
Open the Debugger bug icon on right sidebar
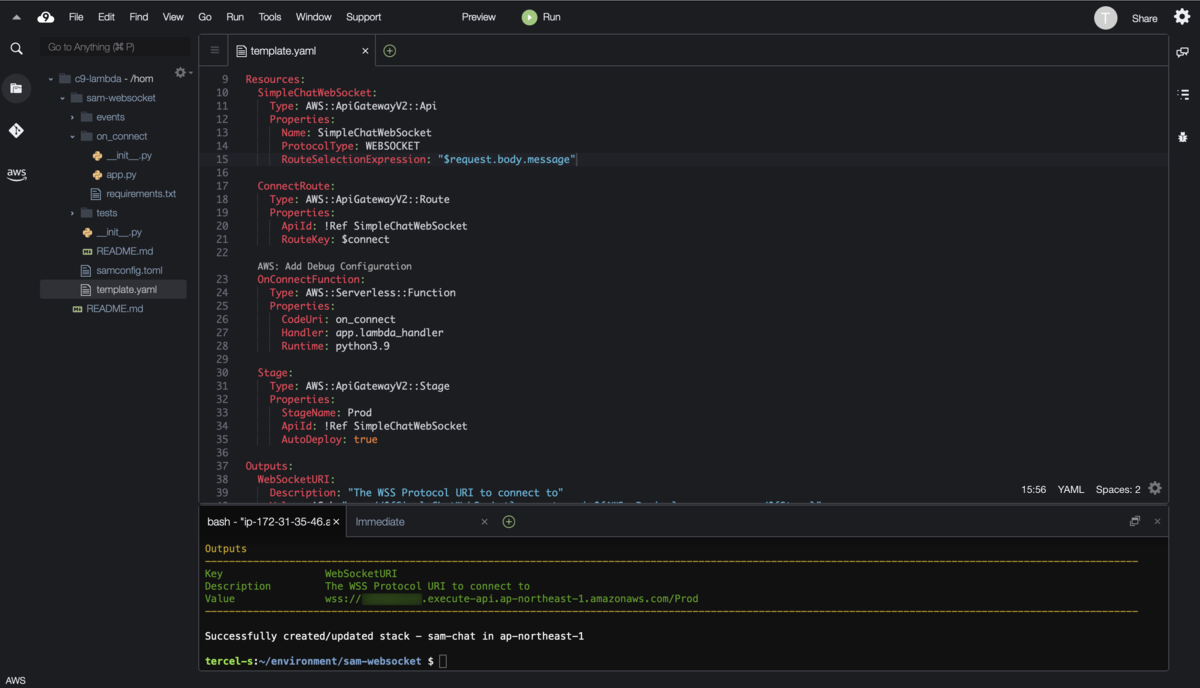click(1183, 137)
